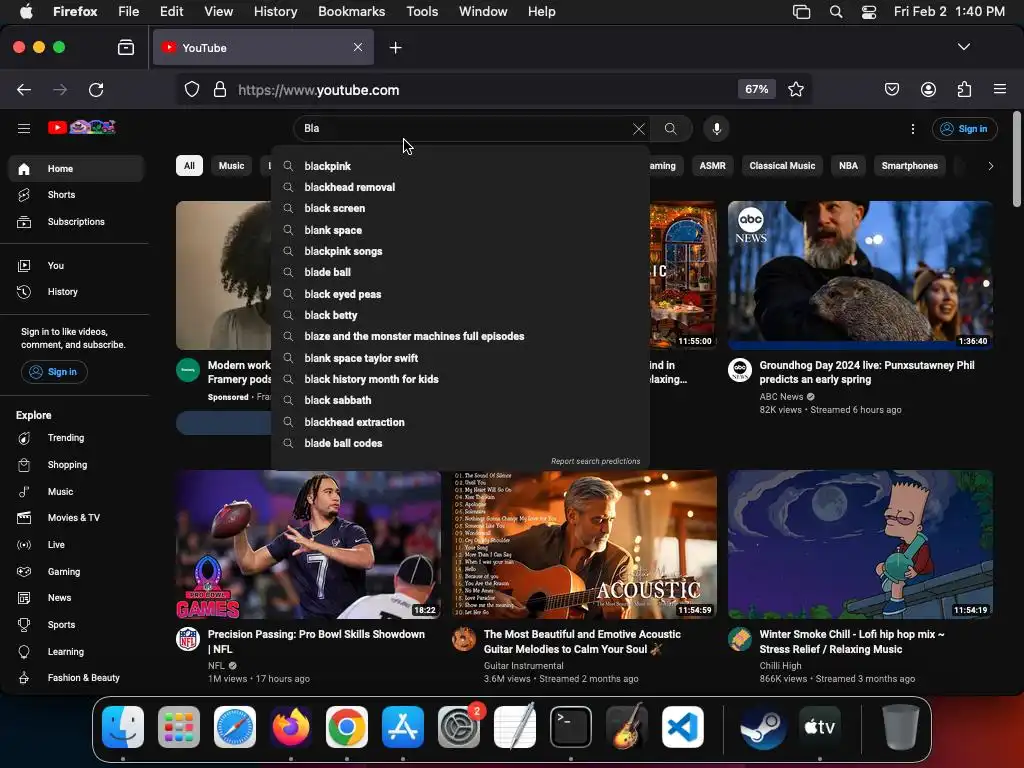Viewport: 1024px width, 768px height.
Task: Launch Steam from the dock
Action: point(763,726)
